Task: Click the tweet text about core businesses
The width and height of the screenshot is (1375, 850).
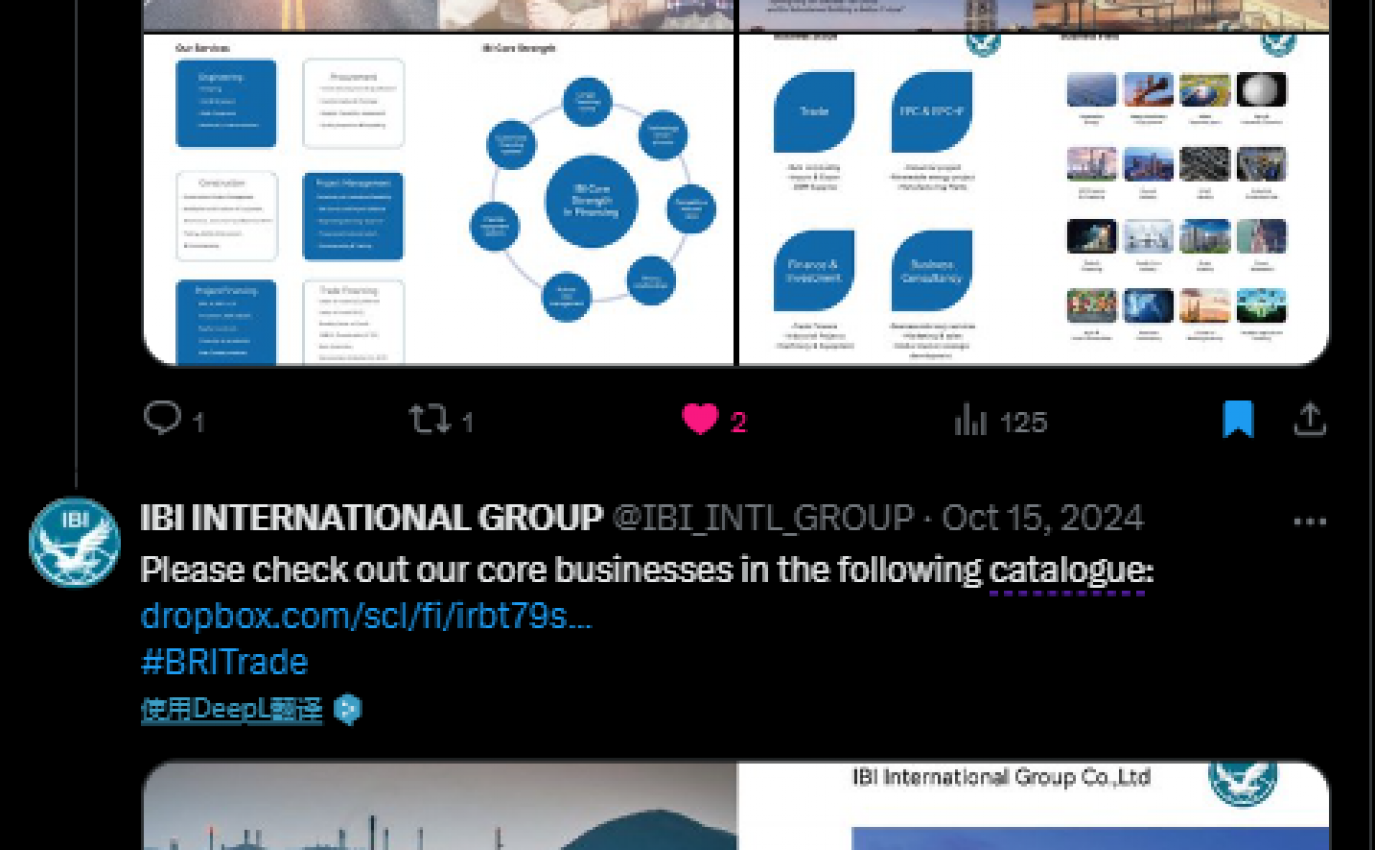Action: [x=646, y=570]
